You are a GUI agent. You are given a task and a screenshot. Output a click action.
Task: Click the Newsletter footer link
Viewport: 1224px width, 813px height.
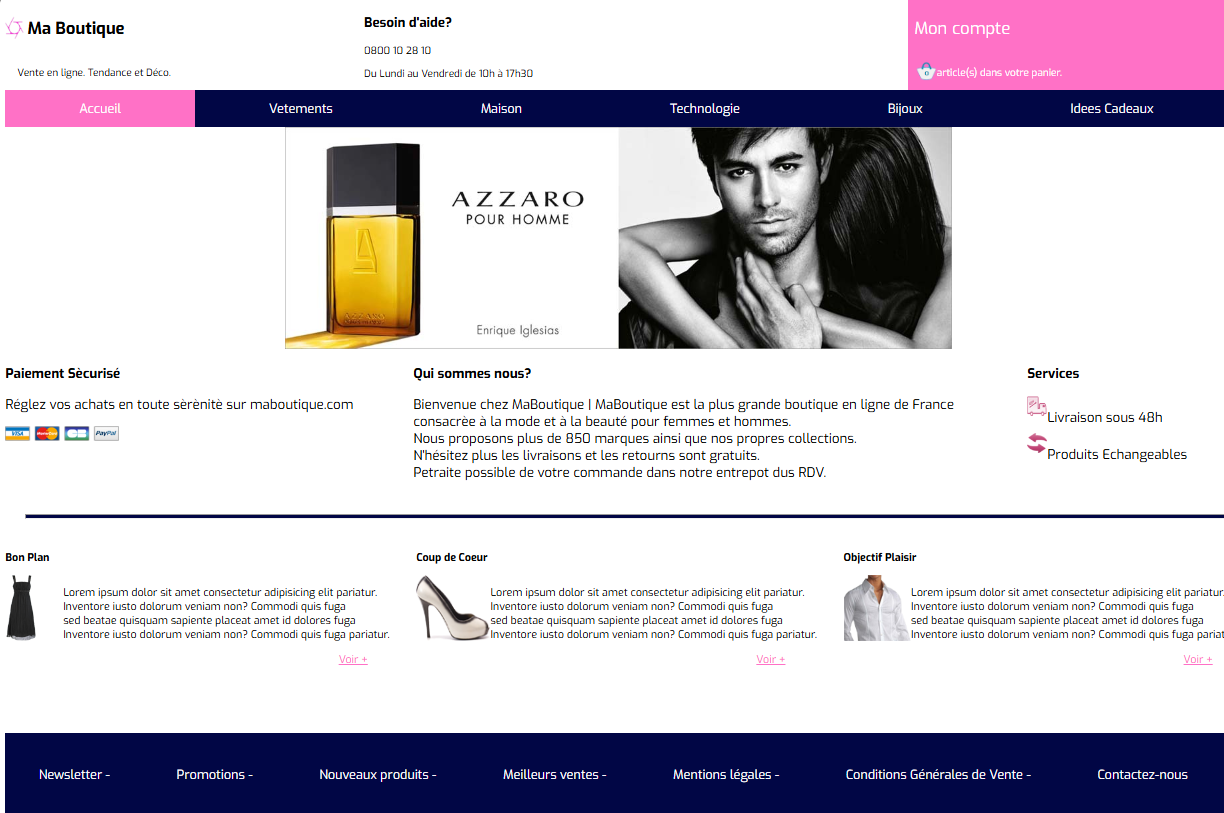(x=75, y=774)
